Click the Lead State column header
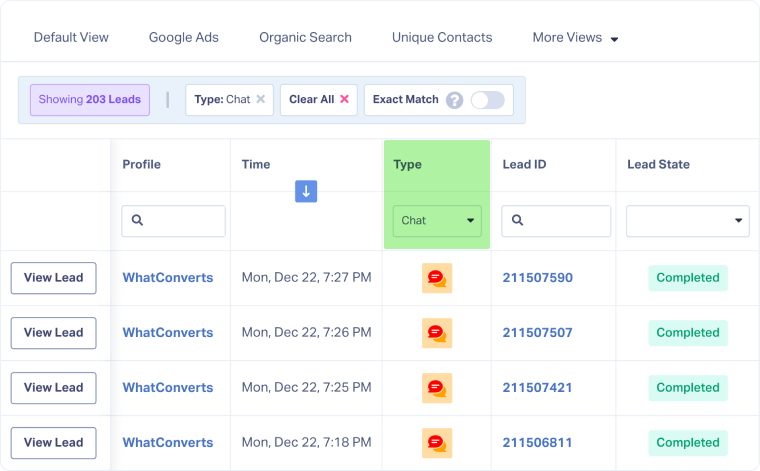Image resolution: width=760 pixels, height=471 pixels. (x=659, y=165)
